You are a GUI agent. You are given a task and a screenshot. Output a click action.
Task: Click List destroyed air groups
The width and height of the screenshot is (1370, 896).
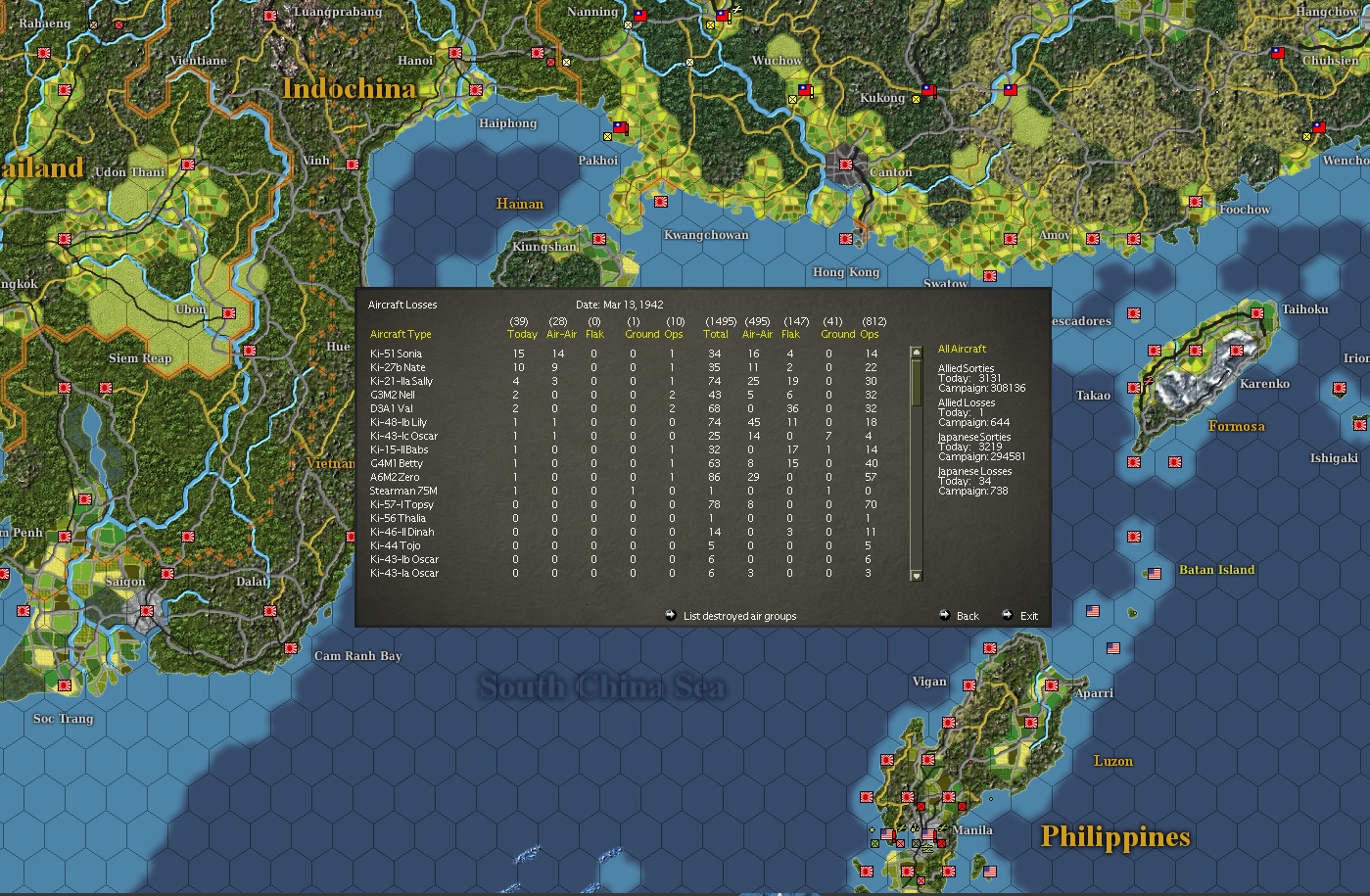click(739, 616)
